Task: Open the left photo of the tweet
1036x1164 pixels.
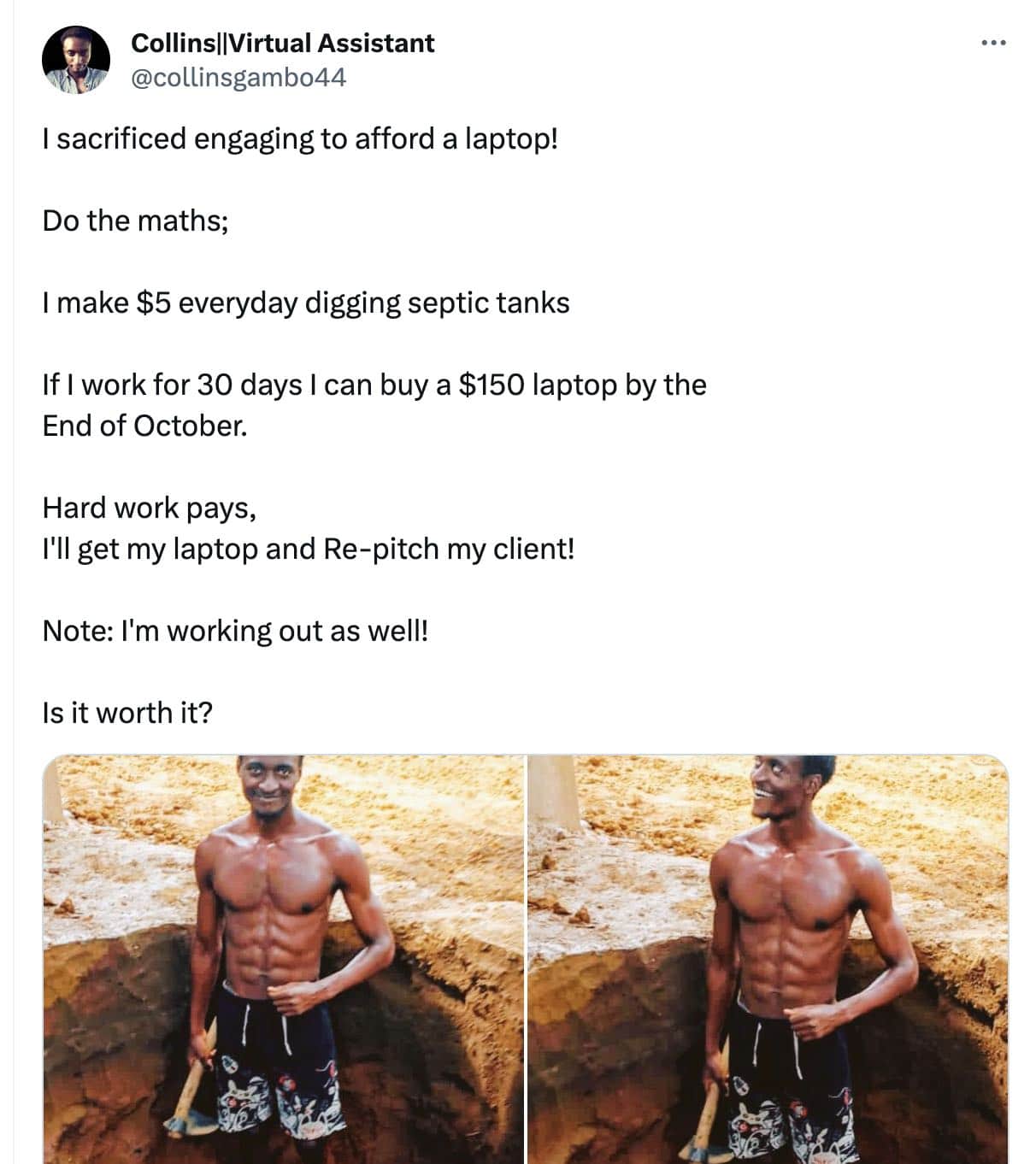Action: [x=283, y=958]
